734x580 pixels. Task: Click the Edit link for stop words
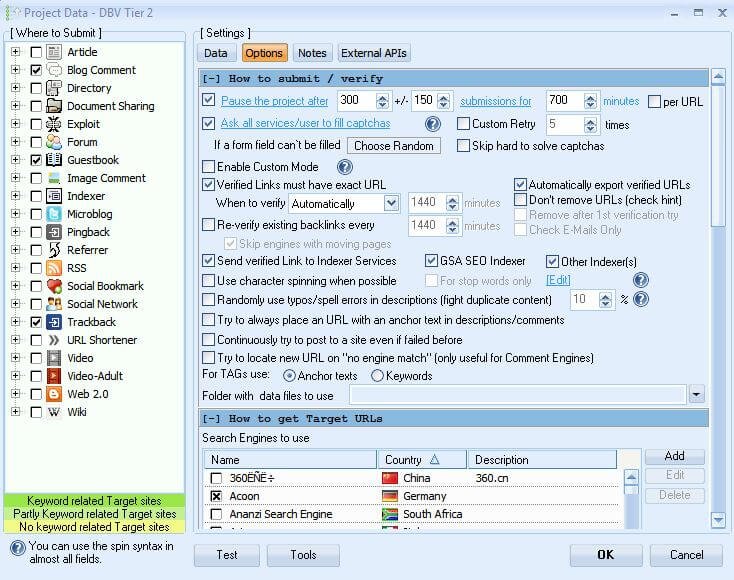click(x=558, y=281)
